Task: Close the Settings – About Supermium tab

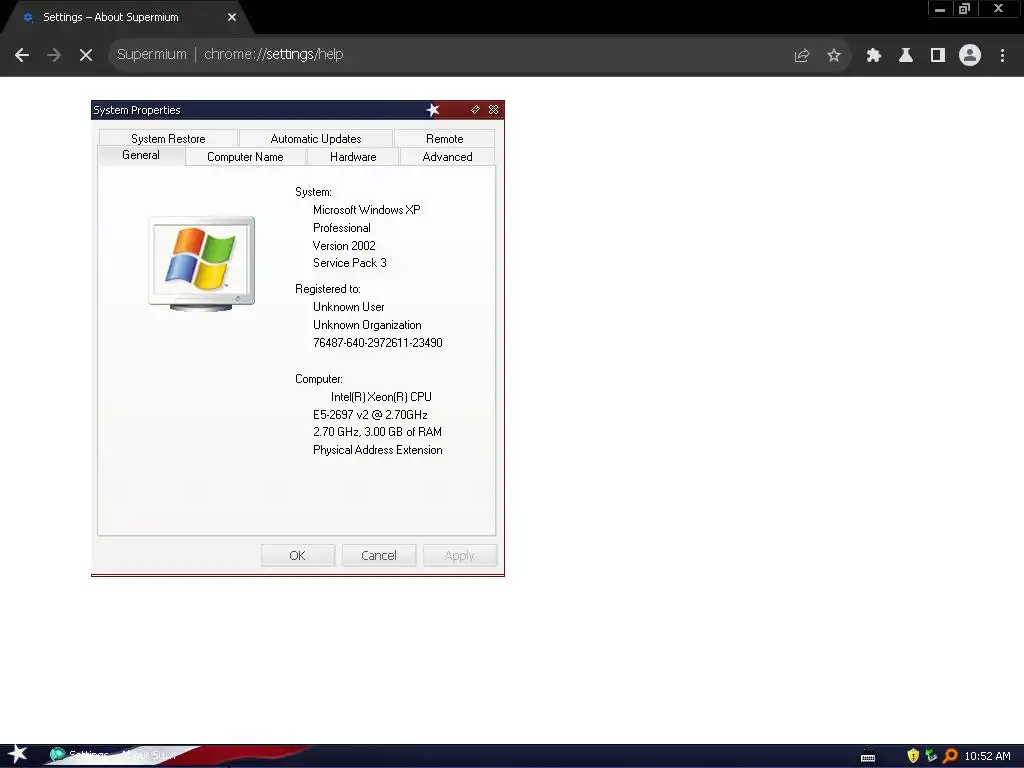Action: point(232,17)
